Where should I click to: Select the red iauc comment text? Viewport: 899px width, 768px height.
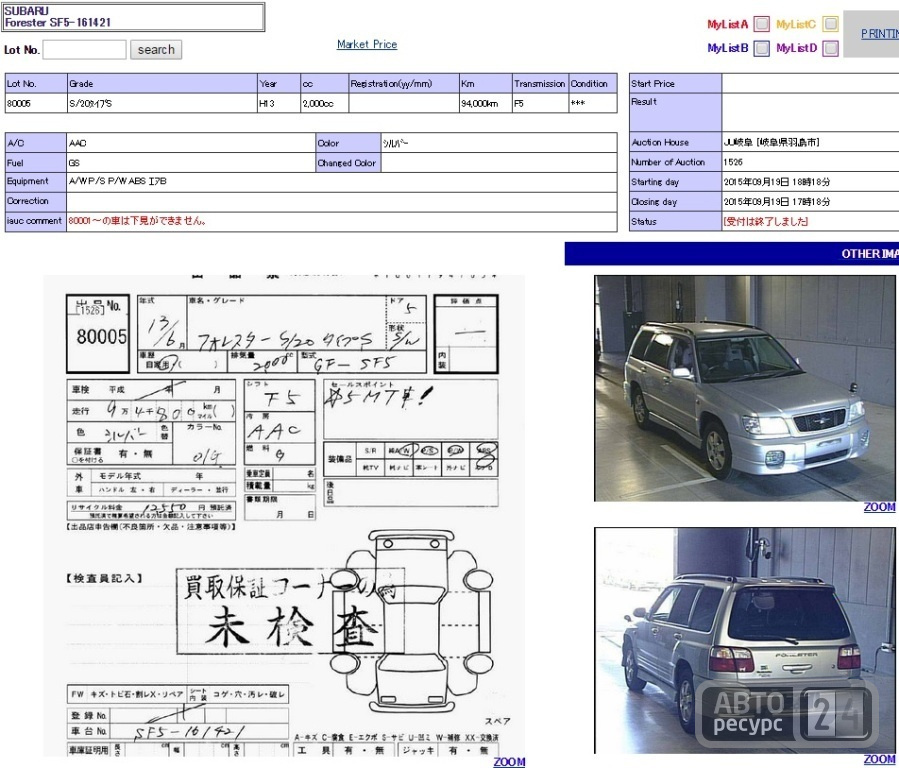(137, 221)
